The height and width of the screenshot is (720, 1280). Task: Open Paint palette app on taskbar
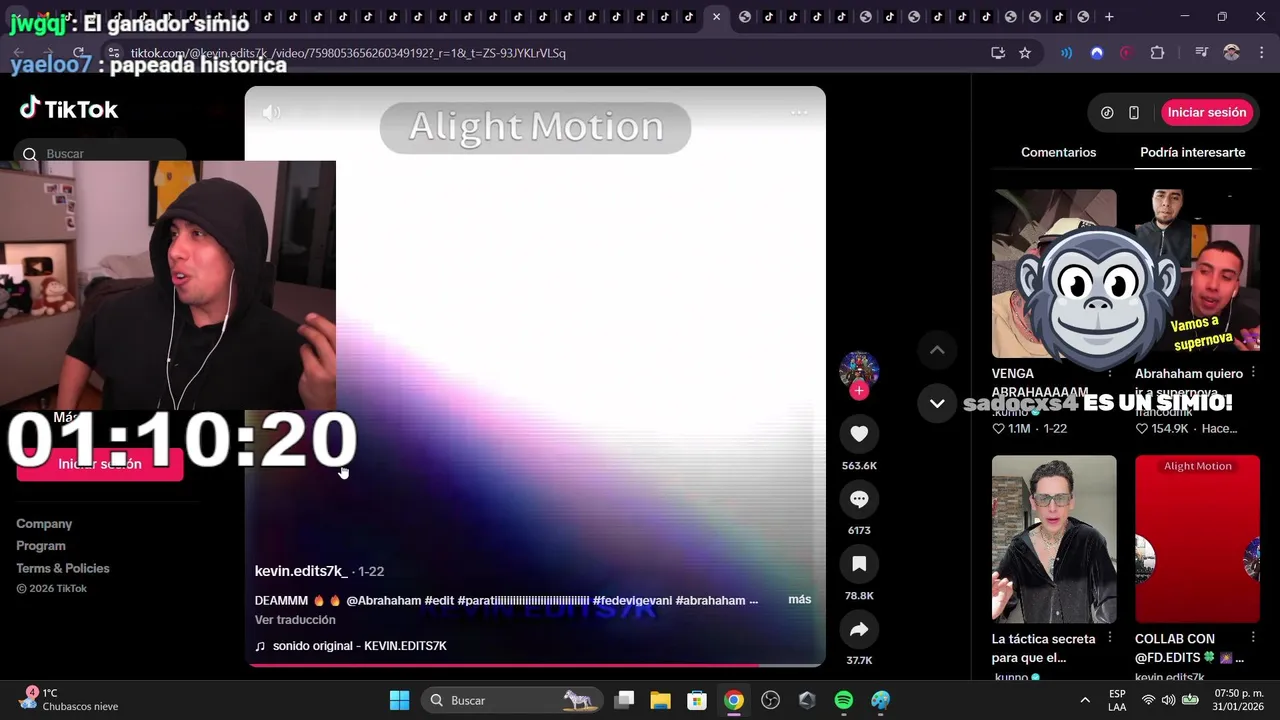pyautogui.click(x=880, y=700)
